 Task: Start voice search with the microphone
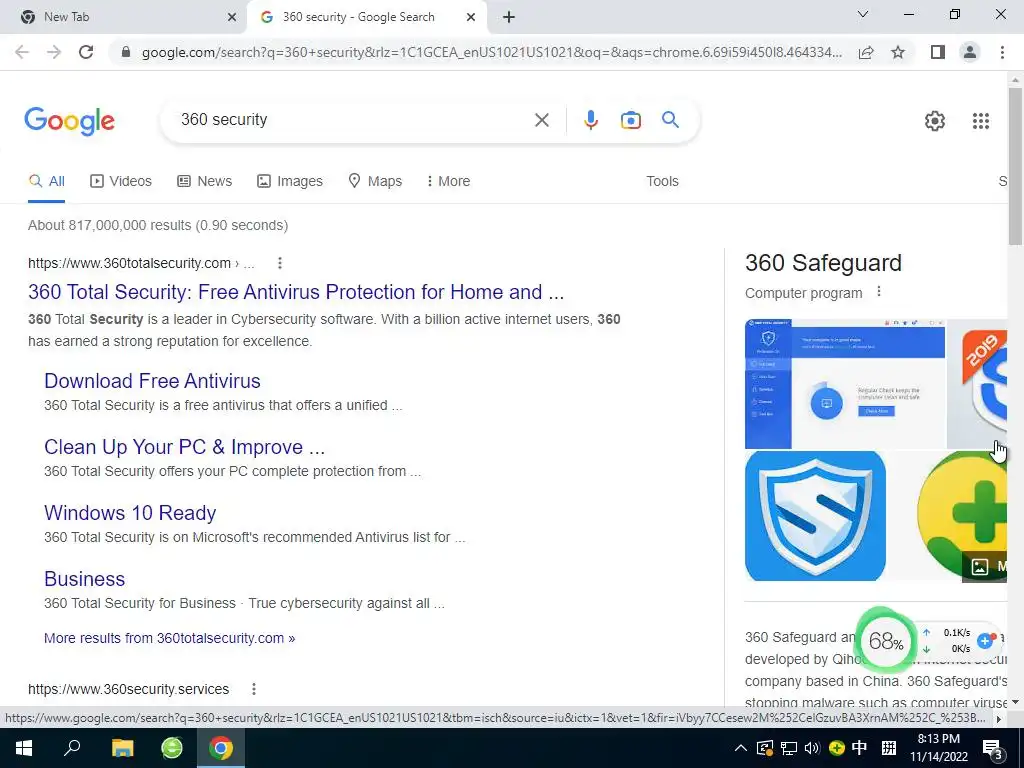[x=590, y=120]
